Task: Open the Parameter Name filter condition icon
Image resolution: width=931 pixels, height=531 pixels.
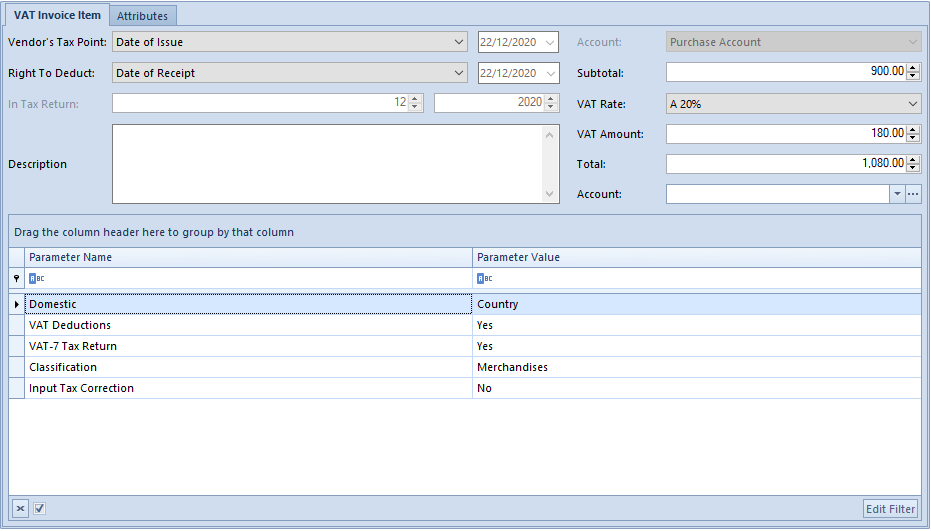Action: coord(37,278)
